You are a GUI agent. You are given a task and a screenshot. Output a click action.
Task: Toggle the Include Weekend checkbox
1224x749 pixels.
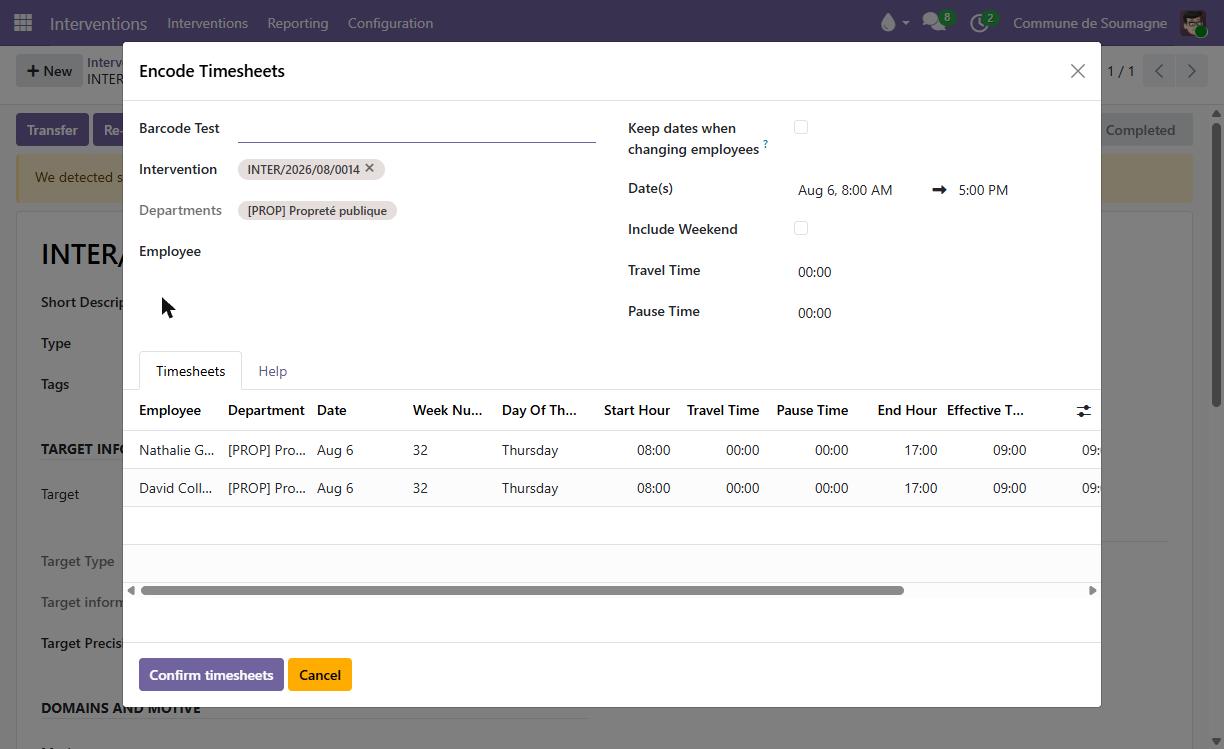coord(801,228)
